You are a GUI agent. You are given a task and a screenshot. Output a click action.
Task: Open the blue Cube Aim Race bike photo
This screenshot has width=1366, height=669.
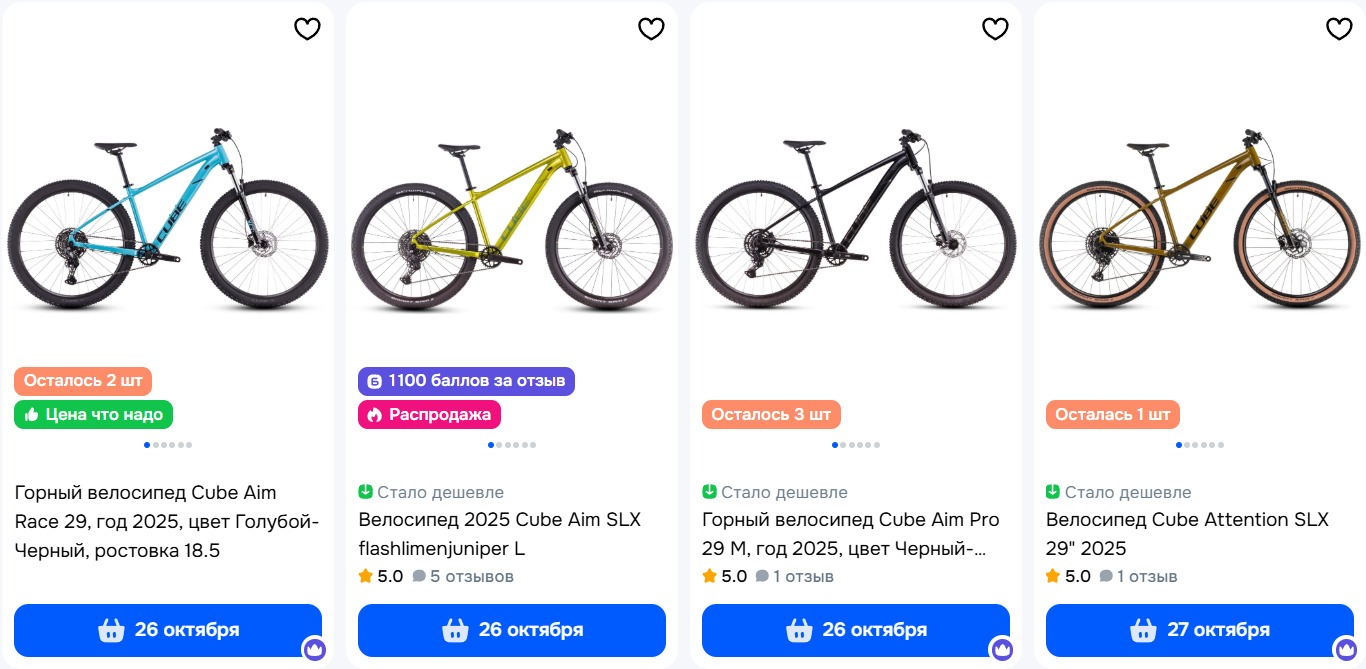click(168, 220)
